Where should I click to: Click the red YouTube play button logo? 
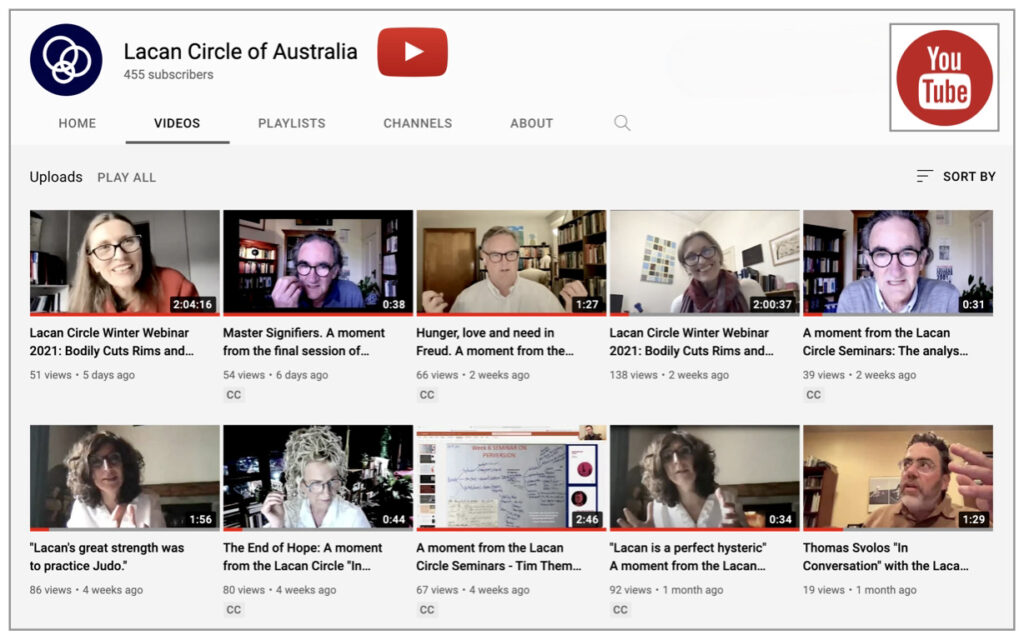pyautogui.click(x=412, y=52)
